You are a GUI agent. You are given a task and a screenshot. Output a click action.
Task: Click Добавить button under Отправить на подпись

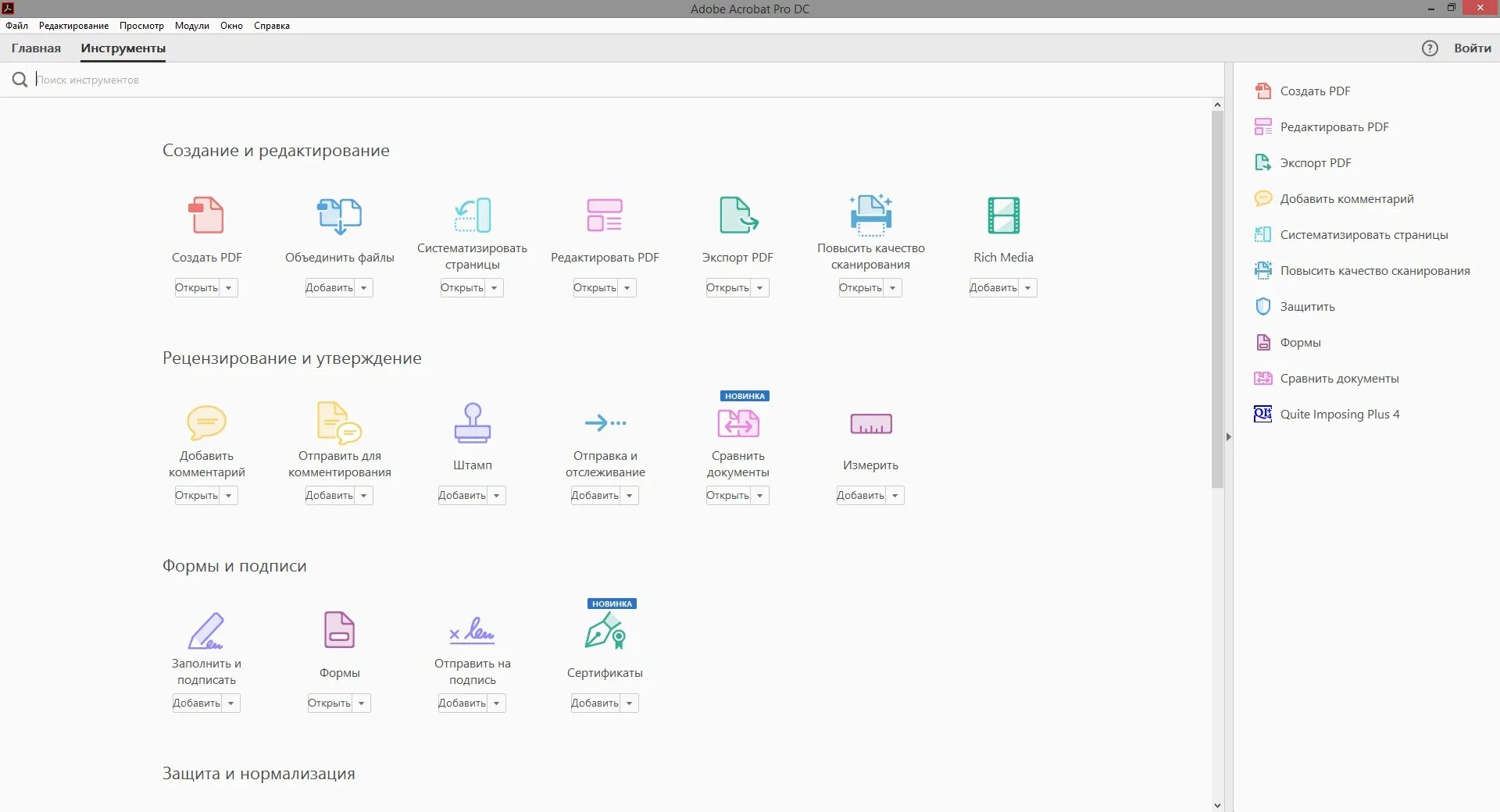[x=462, y=703]
